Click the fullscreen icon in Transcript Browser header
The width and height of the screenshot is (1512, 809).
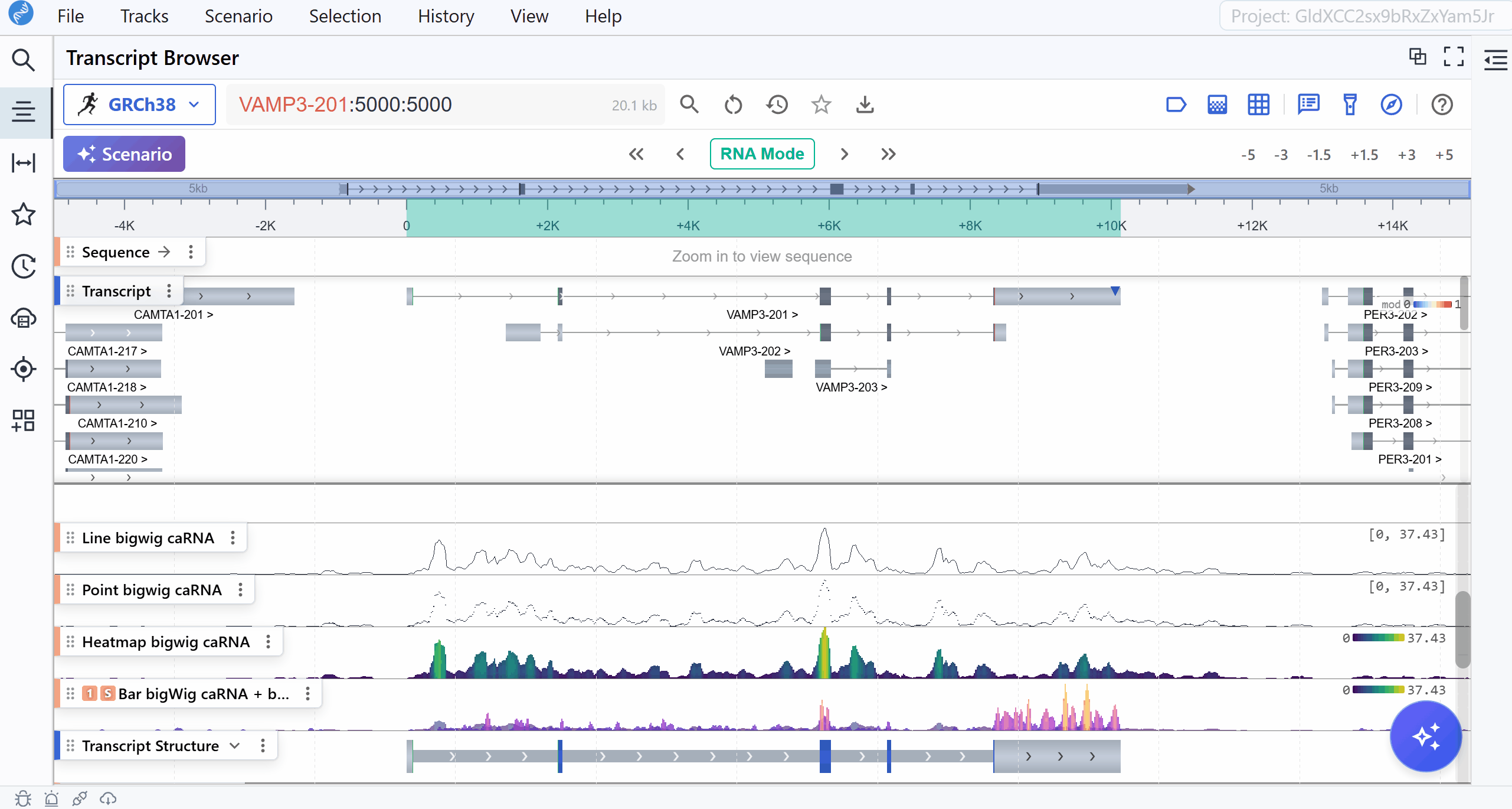coord(1454,57)
